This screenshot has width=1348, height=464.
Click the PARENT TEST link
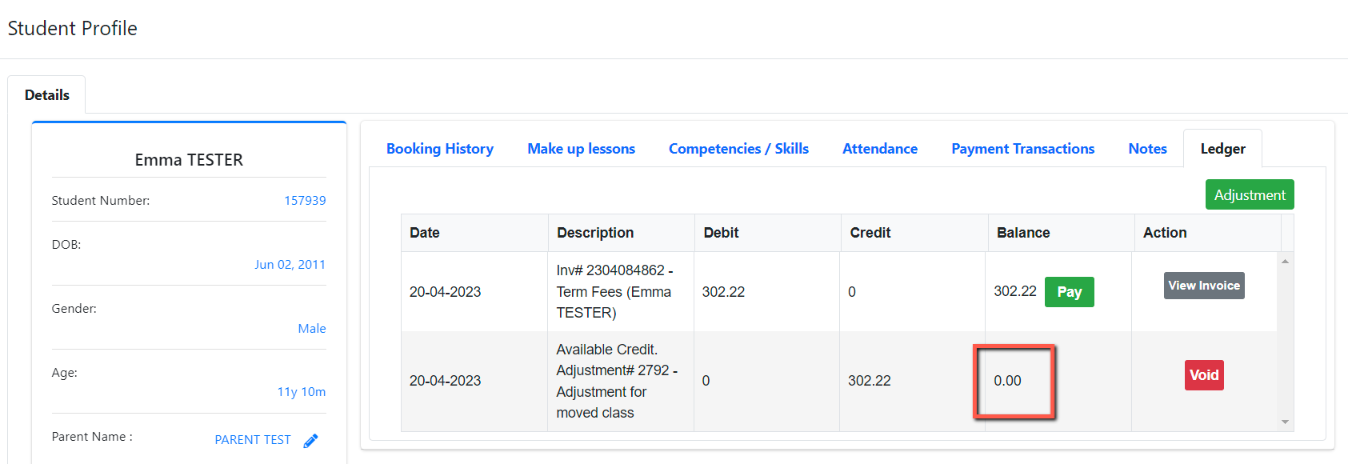click(x=253, y=440)
